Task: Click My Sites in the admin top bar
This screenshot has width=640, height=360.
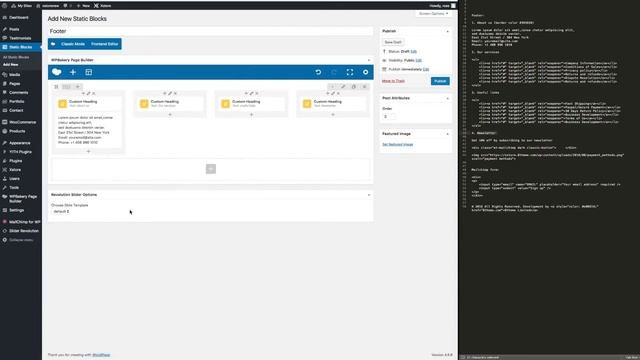Action: [22, 6]
